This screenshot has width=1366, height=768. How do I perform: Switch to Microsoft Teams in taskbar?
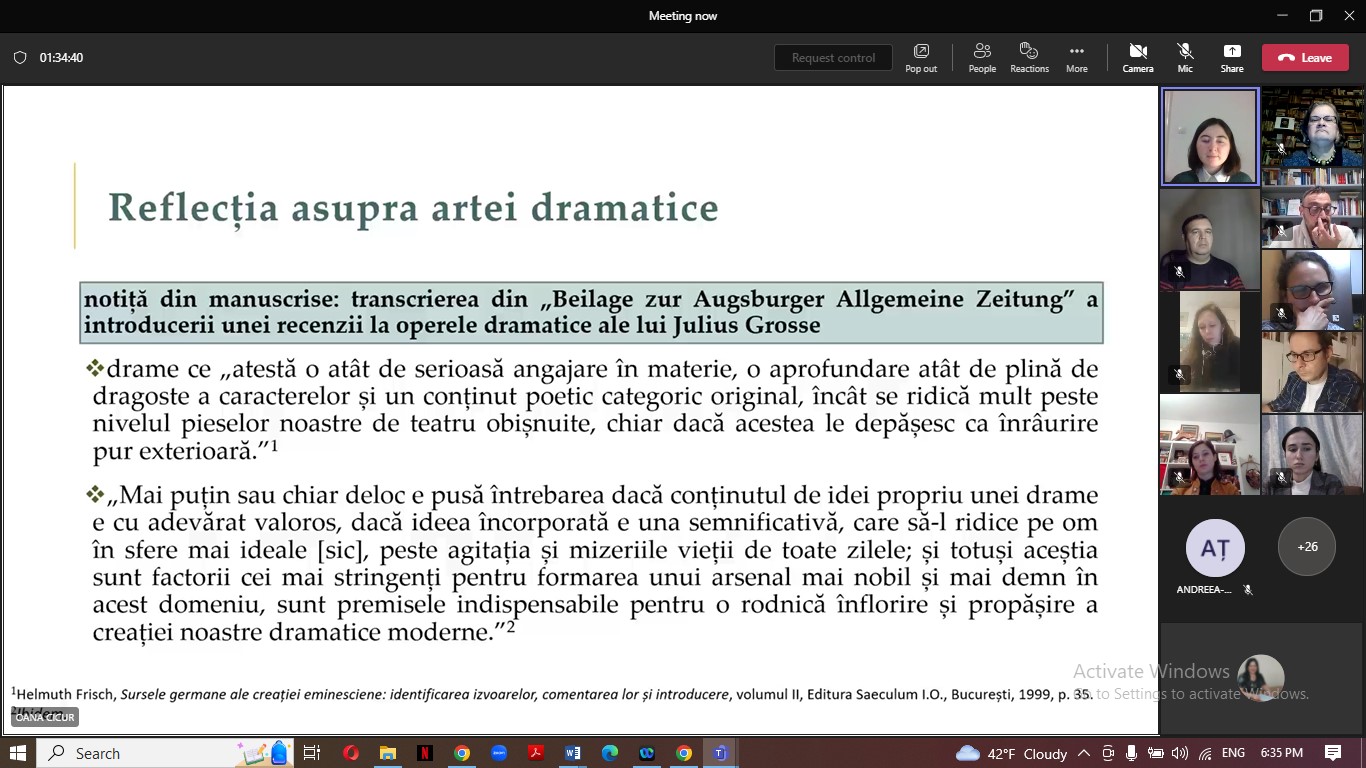720,753
